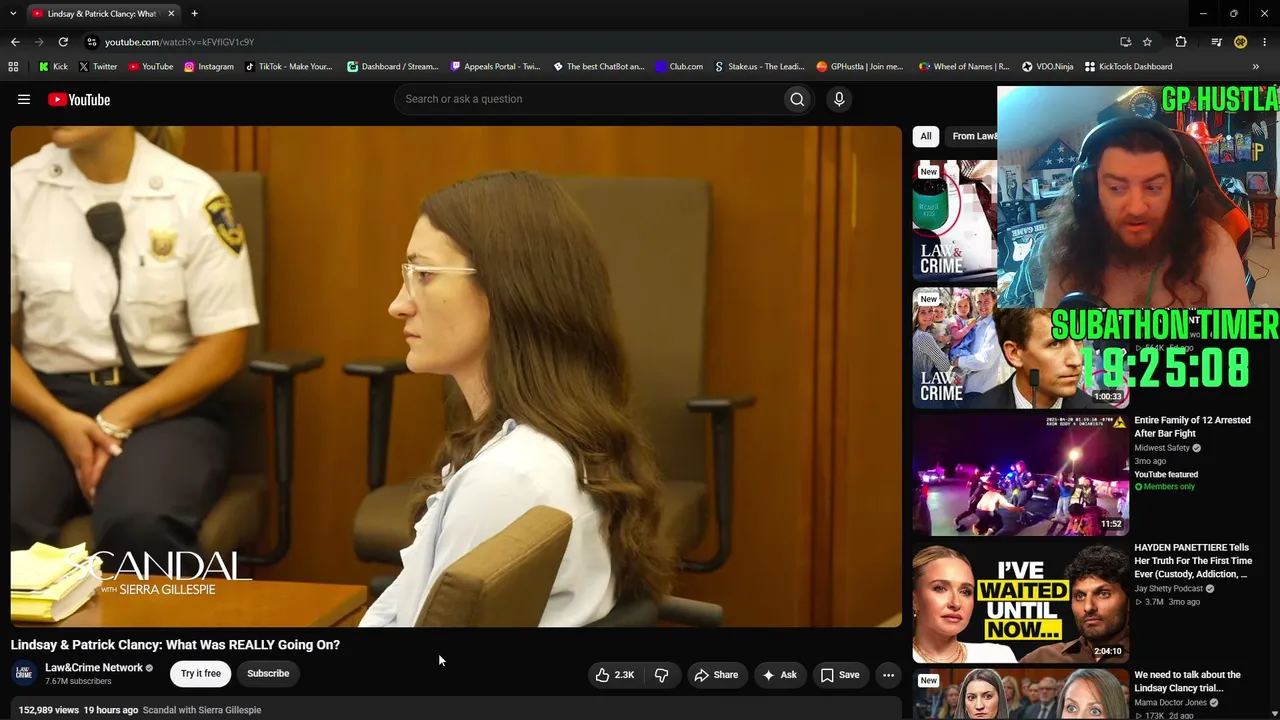
Task: Click the browser address bar URL
Action: pyautogui.click(x=180, y=42)
